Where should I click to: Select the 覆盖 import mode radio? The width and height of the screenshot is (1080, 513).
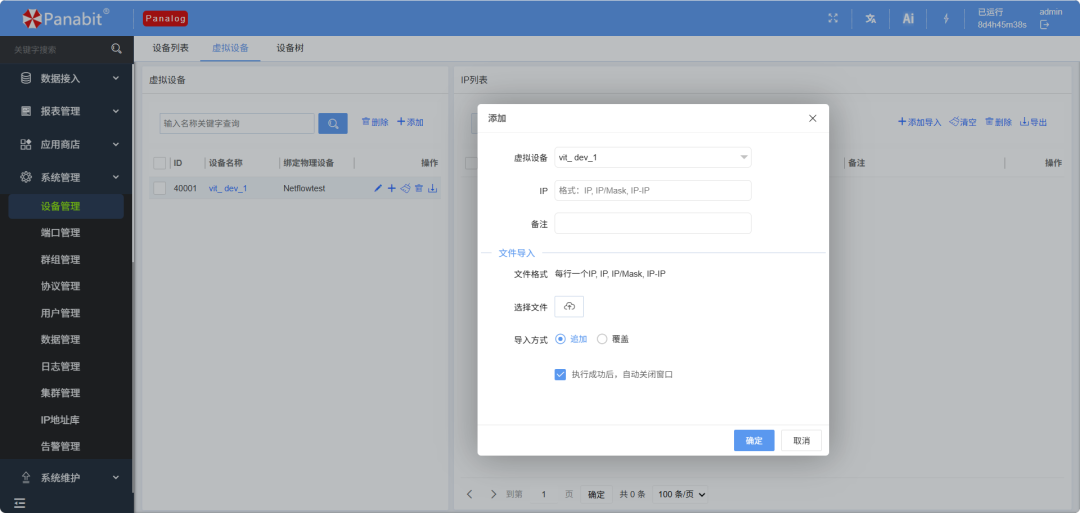[602, 339]
